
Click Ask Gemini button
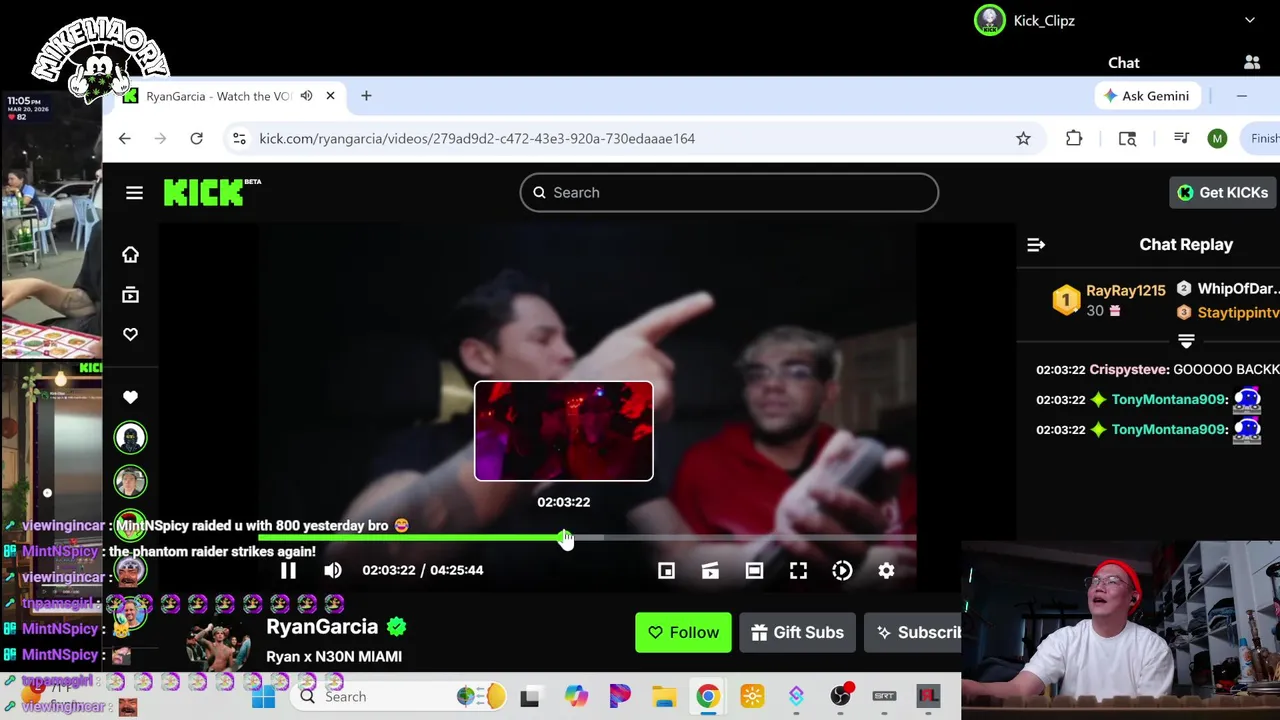[1146, 96]
